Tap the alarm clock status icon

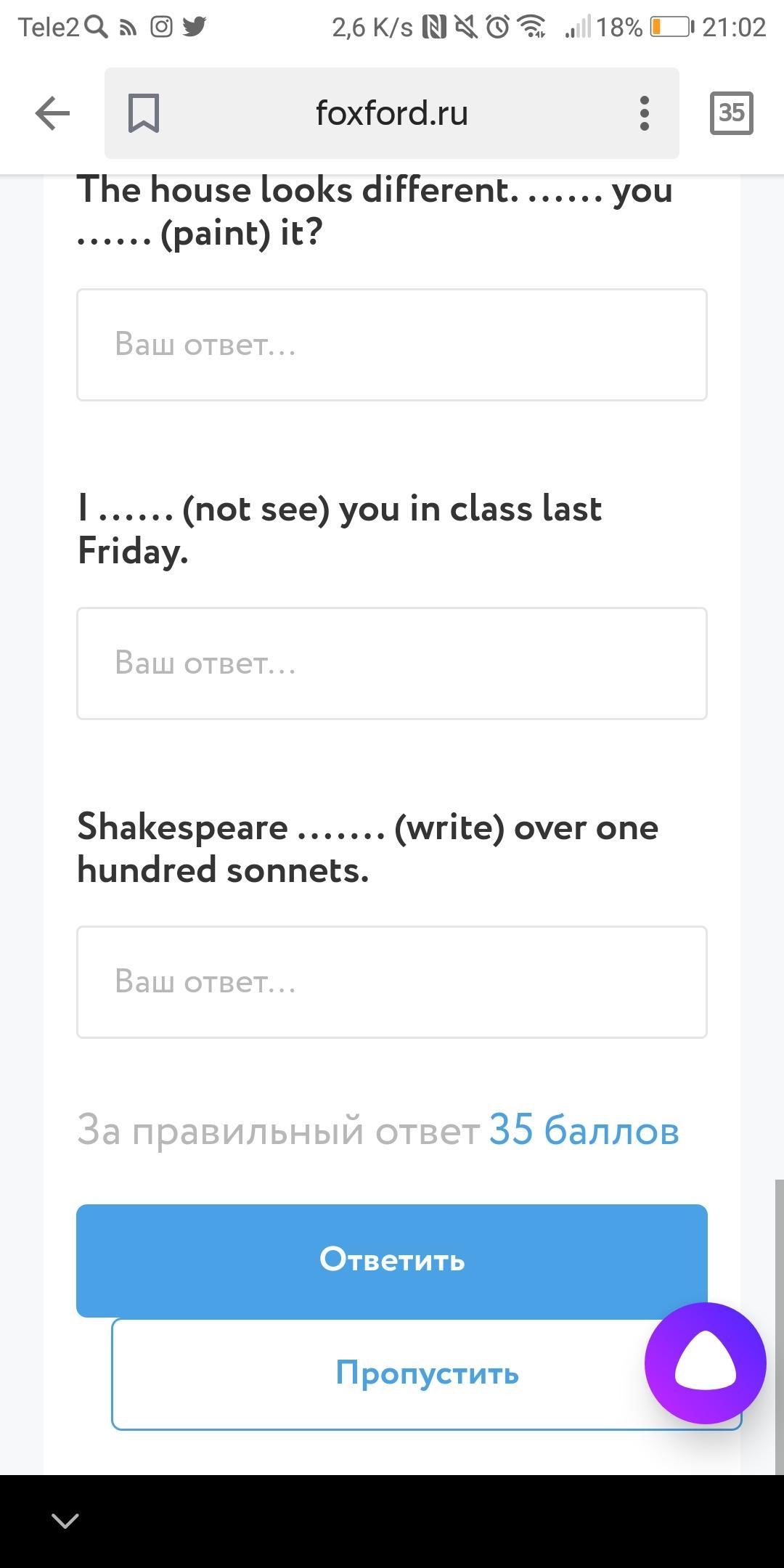(498, 28)
